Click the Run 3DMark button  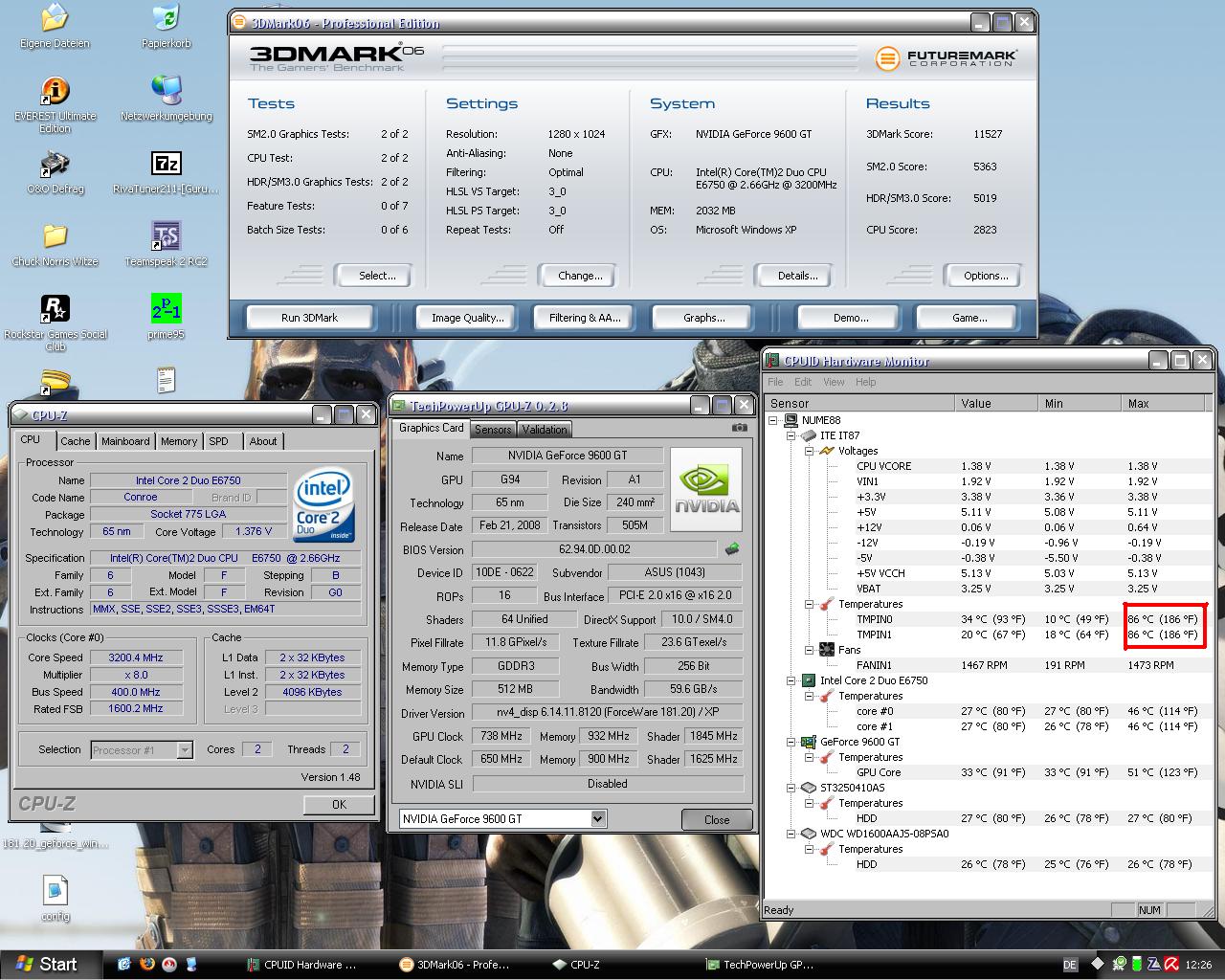click(309, 318)
